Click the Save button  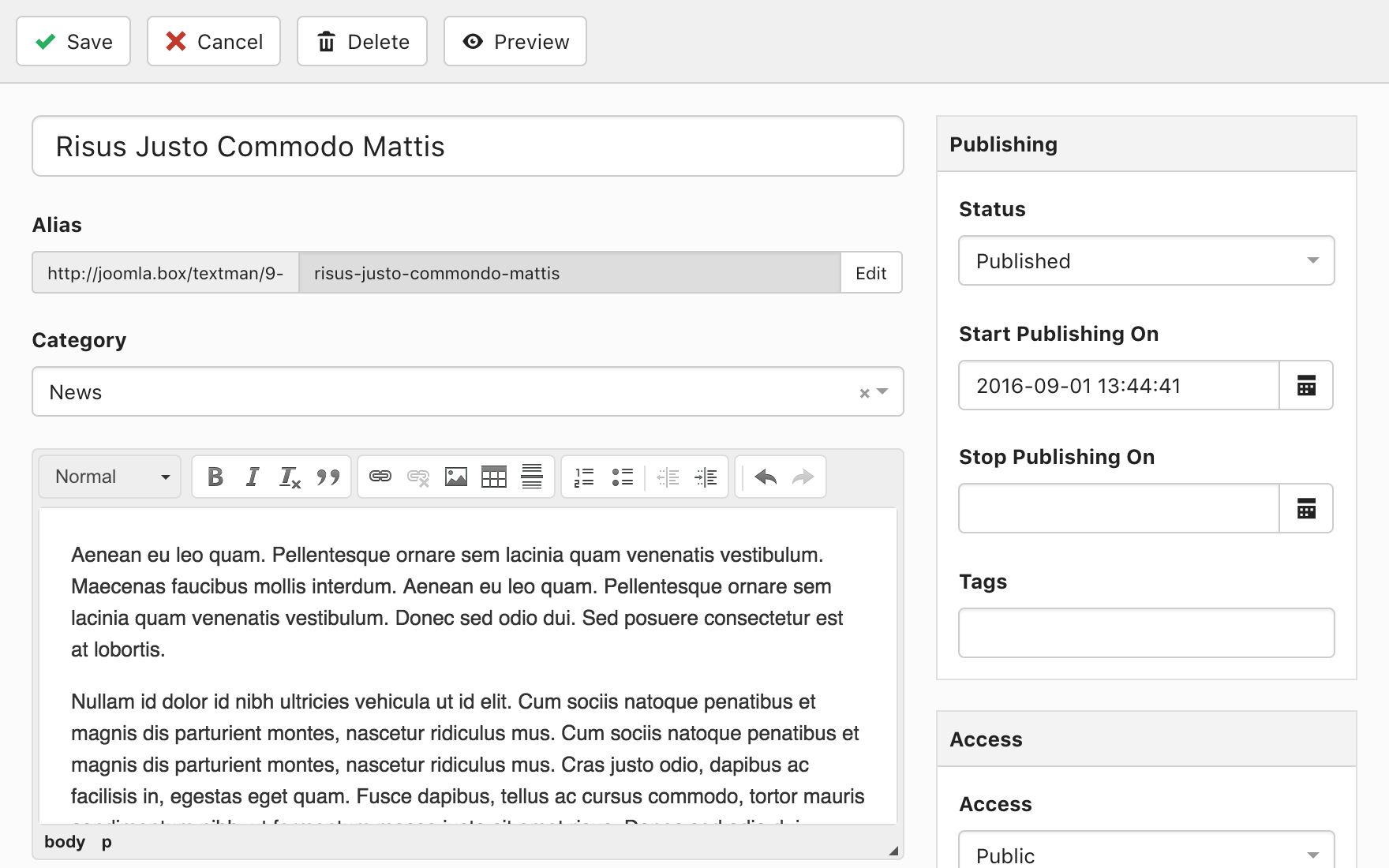(x=73, y=42)
